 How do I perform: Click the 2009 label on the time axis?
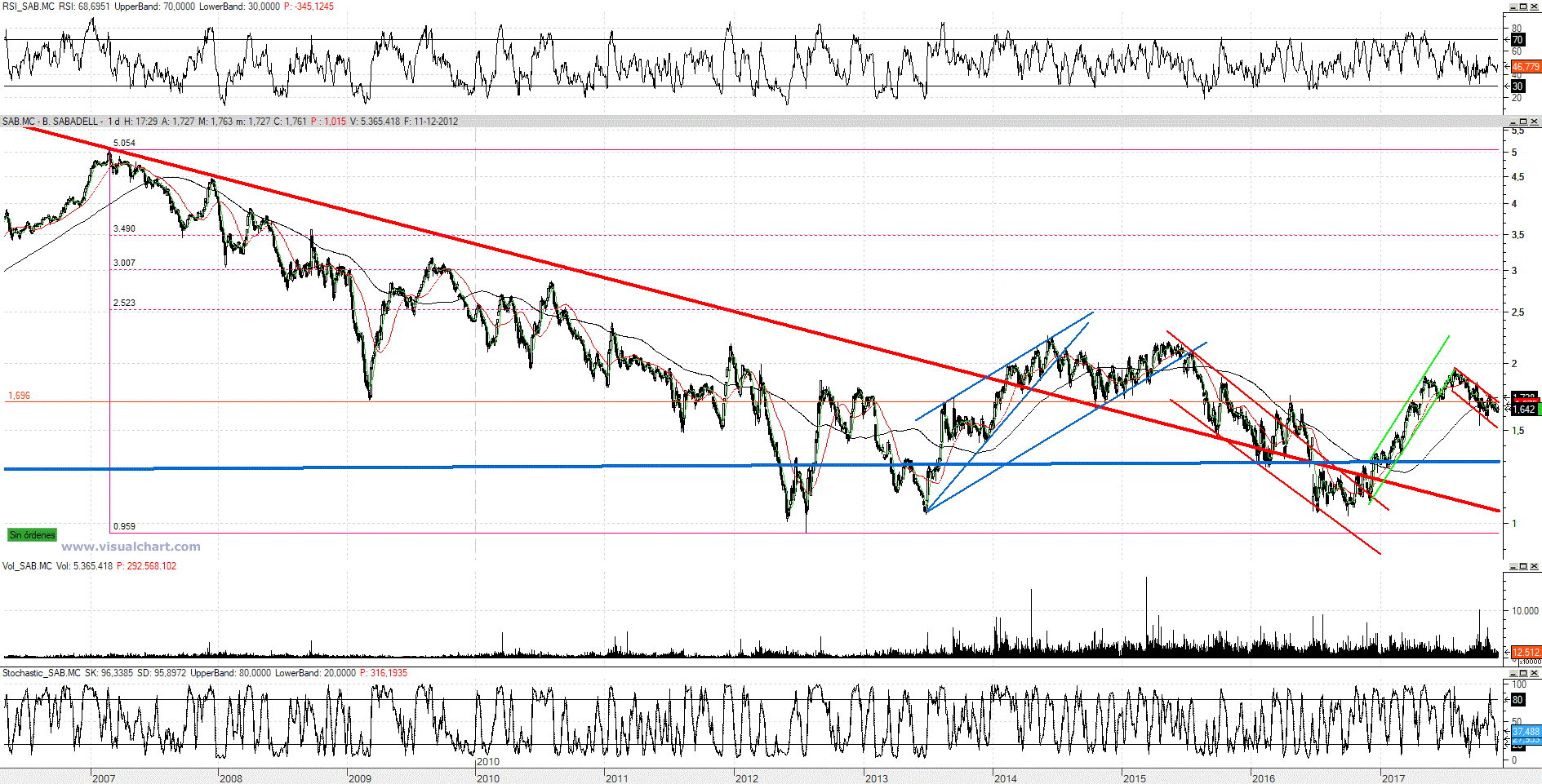point(360,778)
